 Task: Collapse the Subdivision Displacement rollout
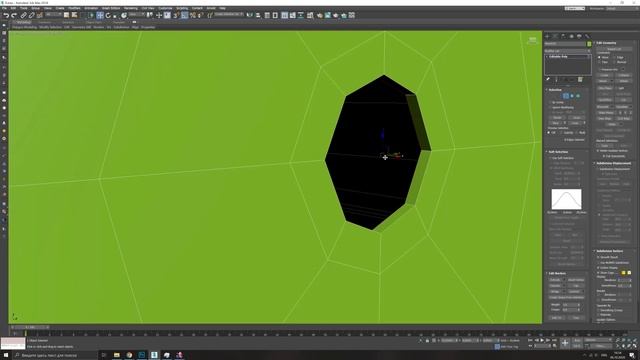613,163
